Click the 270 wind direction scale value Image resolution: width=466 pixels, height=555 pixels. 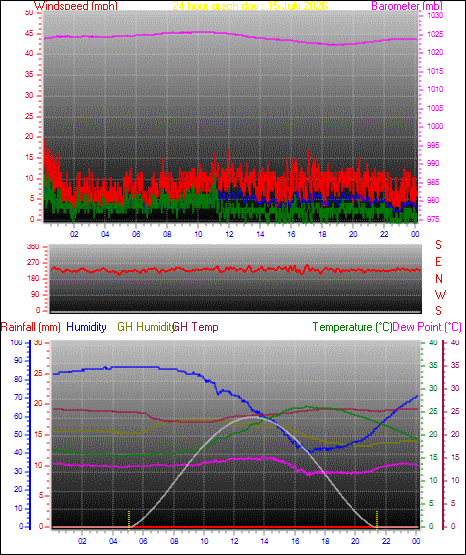(x=33, y=263)
